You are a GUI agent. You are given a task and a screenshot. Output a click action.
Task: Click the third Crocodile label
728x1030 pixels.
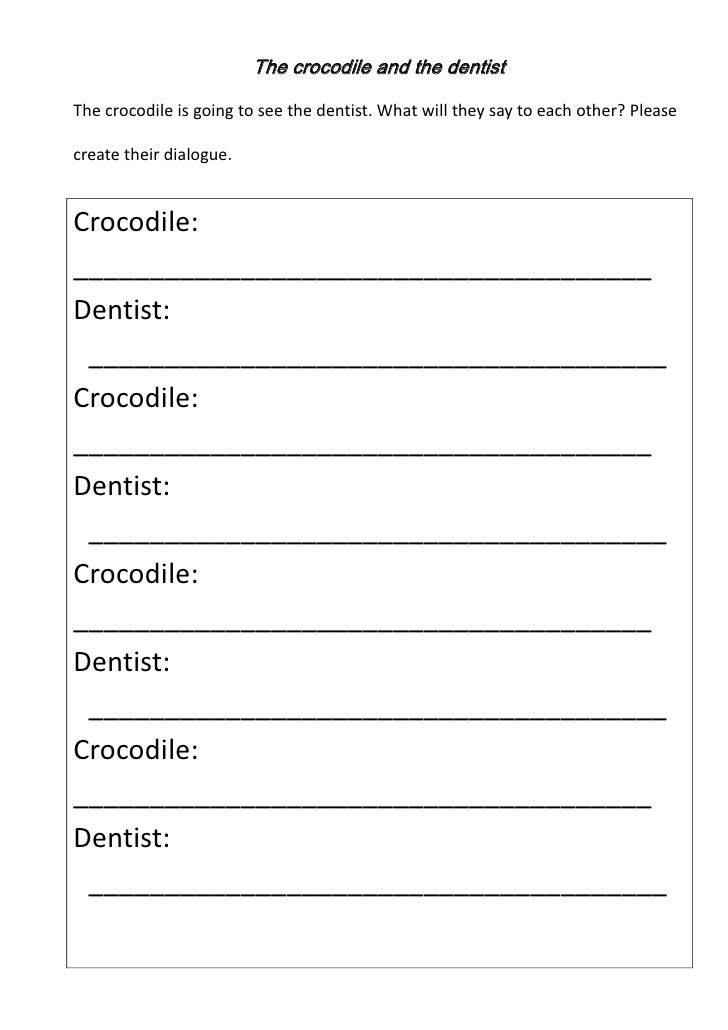coord(136,574)
